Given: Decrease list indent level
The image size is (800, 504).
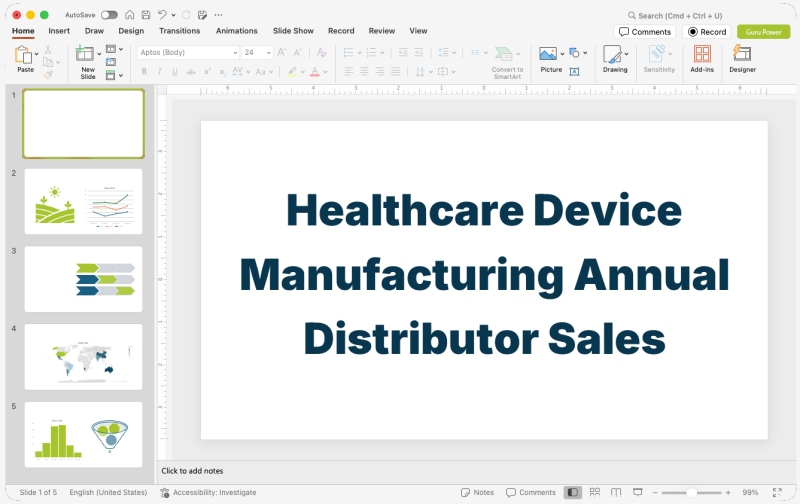Looking at the screenshot, I should click(x=403, y=52).
